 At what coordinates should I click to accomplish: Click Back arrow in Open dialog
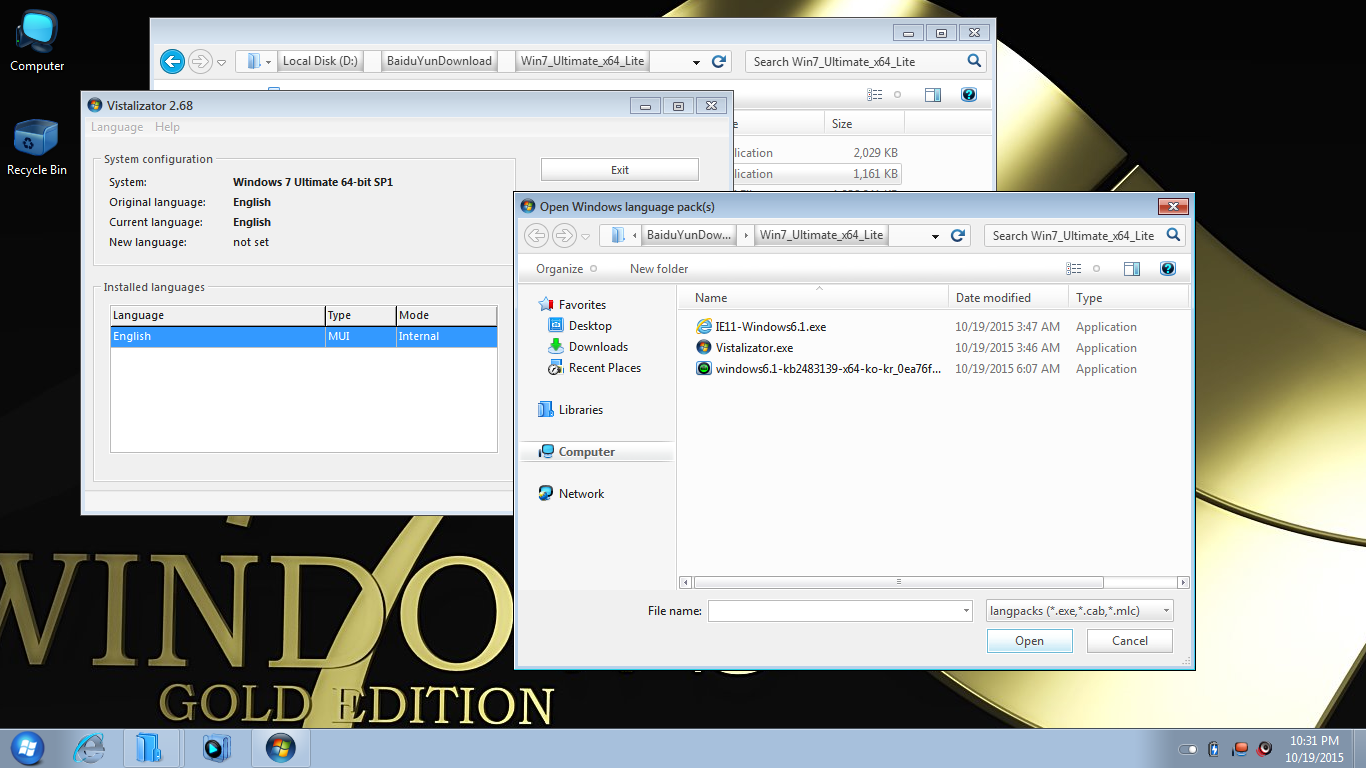pyautogui.click(x=537, y=235)
